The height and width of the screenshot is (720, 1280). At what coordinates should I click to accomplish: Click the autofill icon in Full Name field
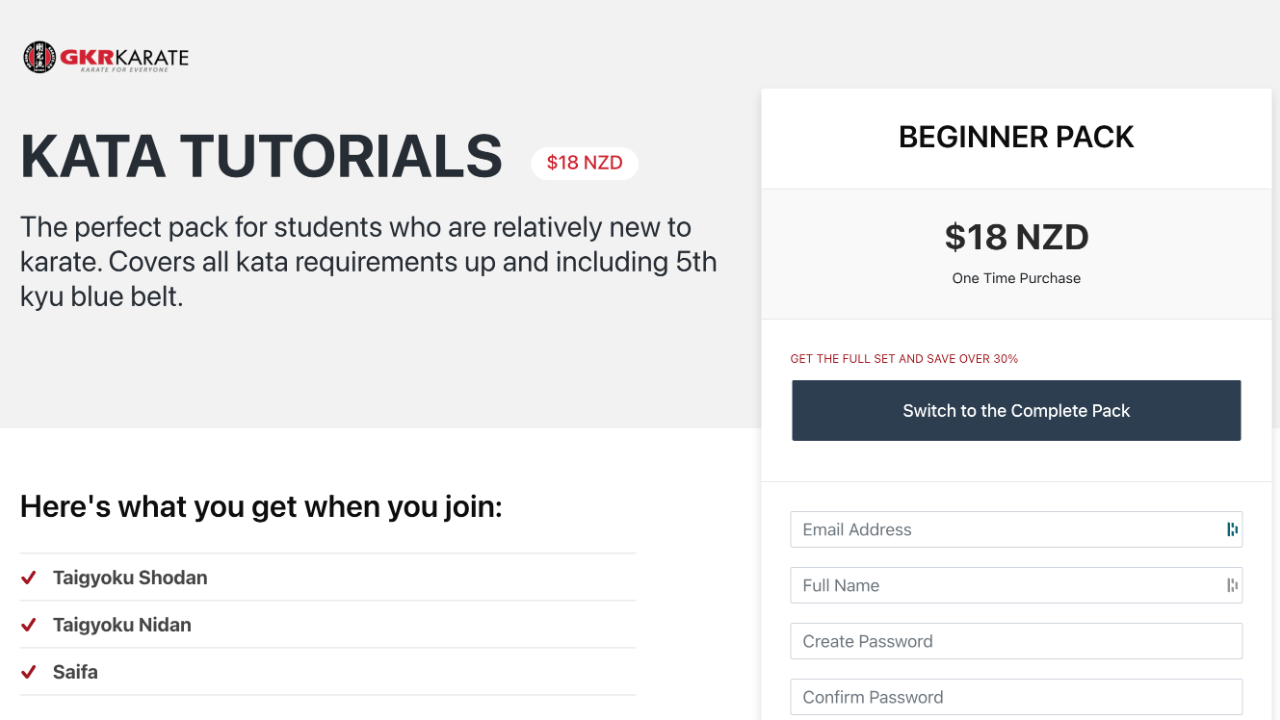(x=1232, y=586)
